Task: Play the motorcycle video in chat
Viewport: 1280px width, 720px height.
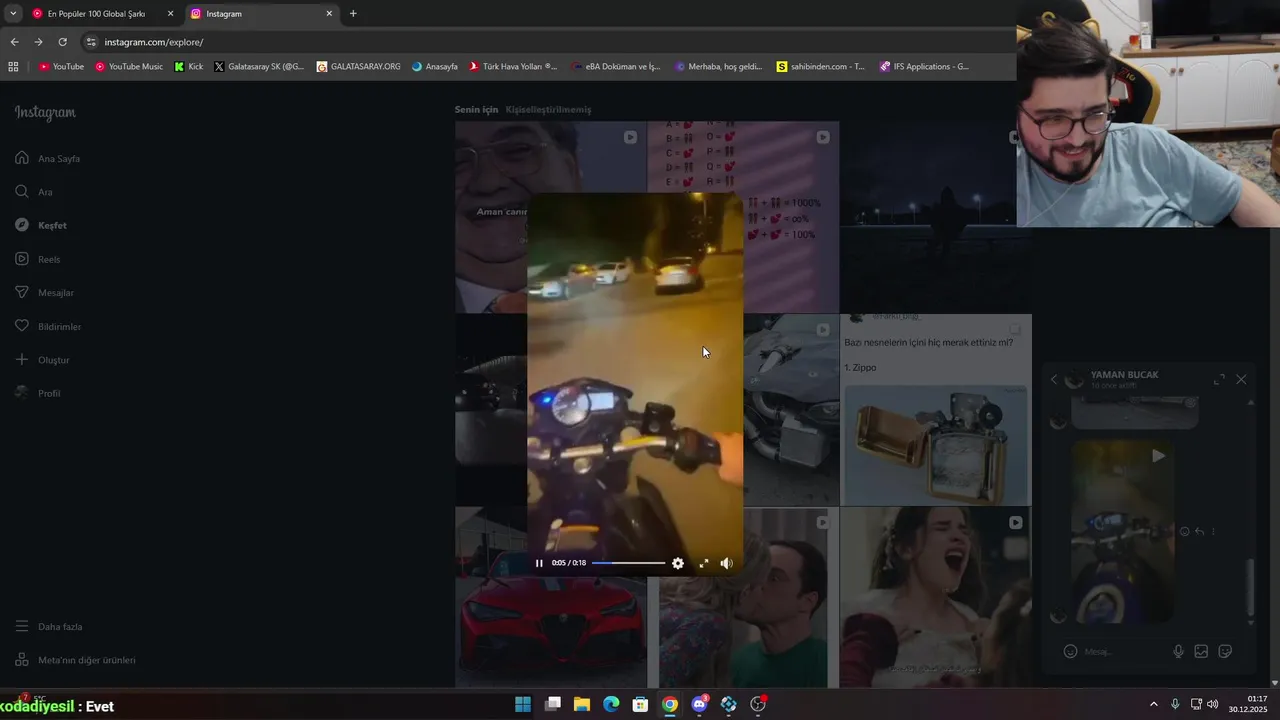Action: tap(1157, 456)
